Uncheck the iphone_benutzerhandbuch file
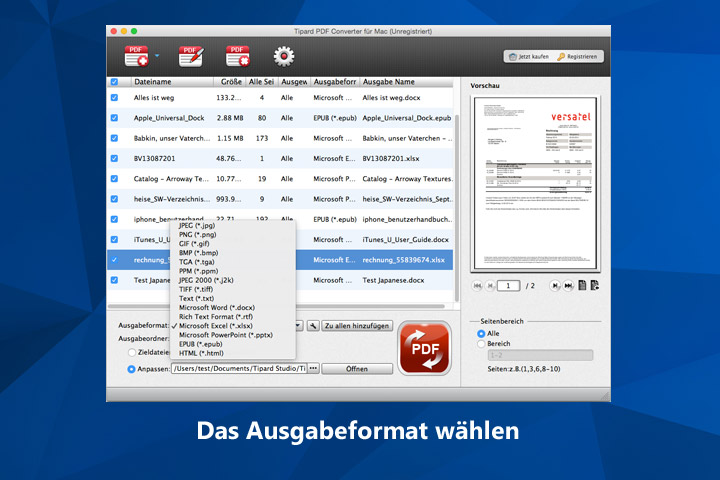The height and width of the screenshot is (480, 720). click(114, 219)
